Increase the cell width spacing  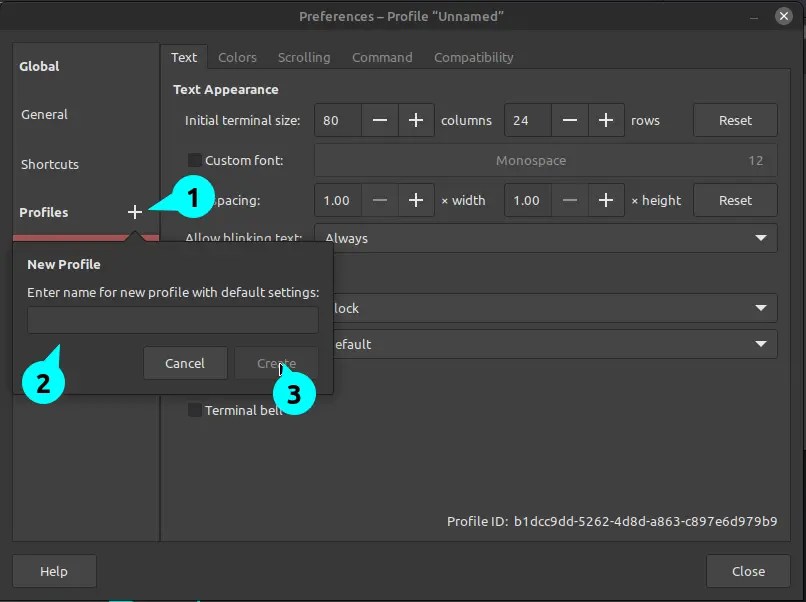(416, 200)
